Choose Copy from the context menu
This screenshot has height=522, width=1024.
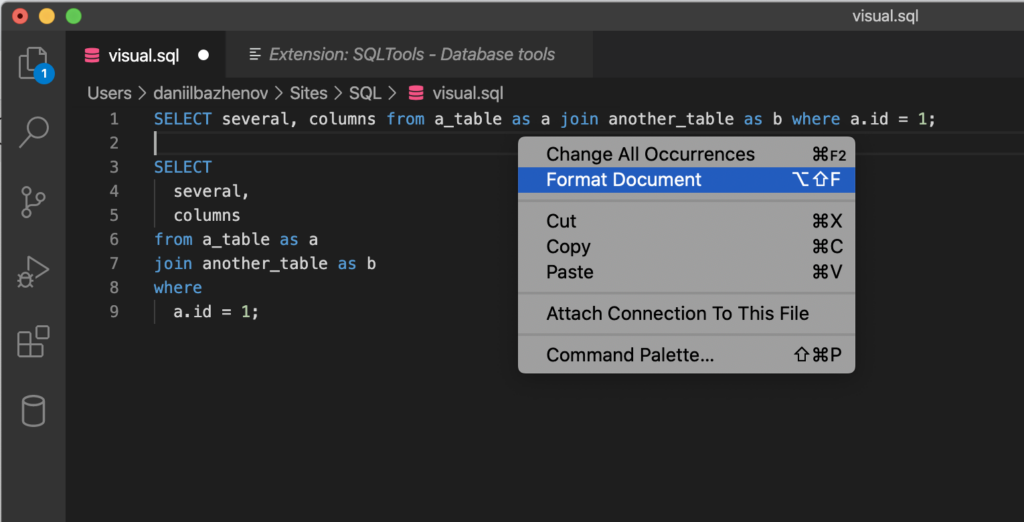point(686,247)
